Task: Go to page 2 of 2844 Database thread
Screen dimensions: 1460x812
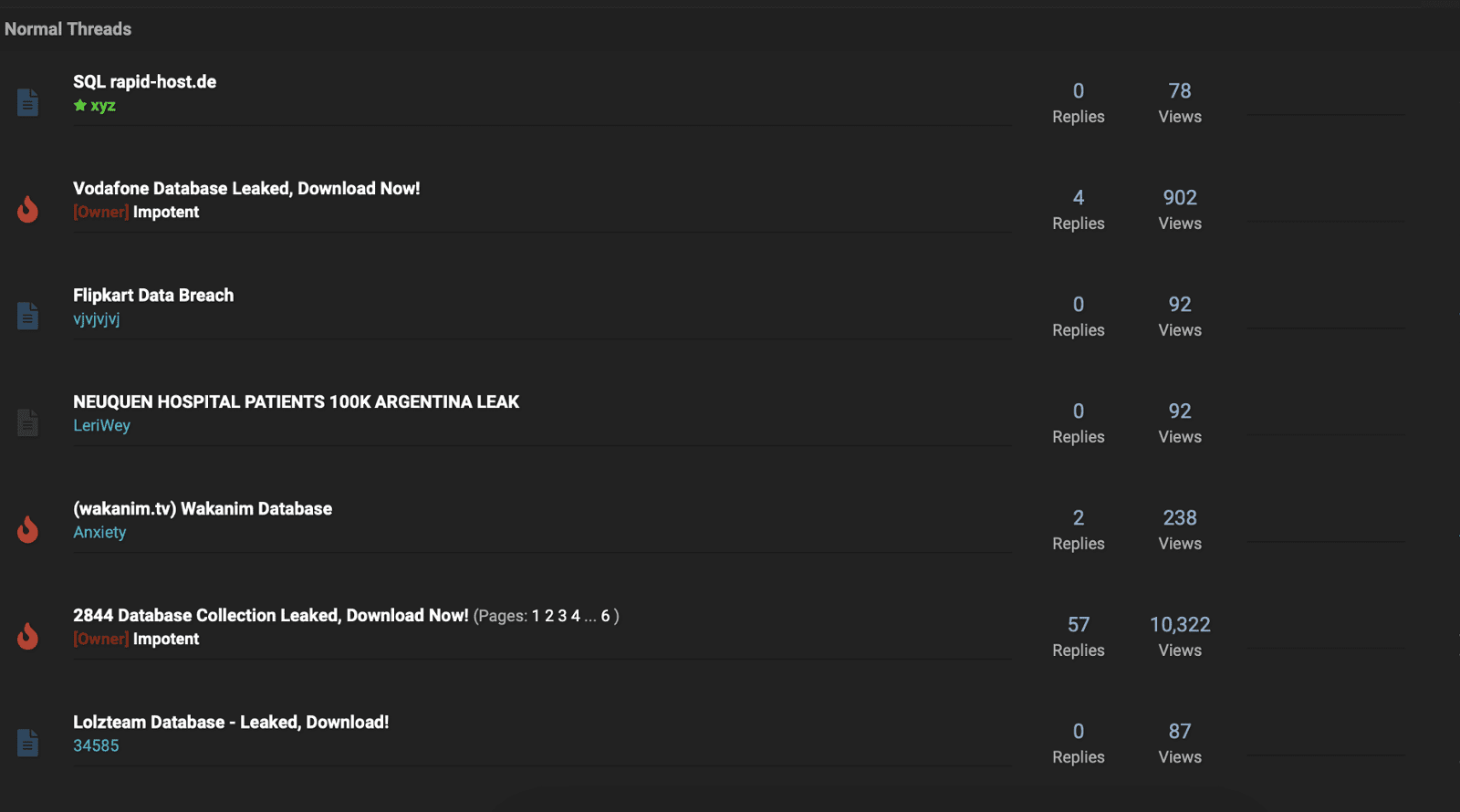Action: coord(549,616)
